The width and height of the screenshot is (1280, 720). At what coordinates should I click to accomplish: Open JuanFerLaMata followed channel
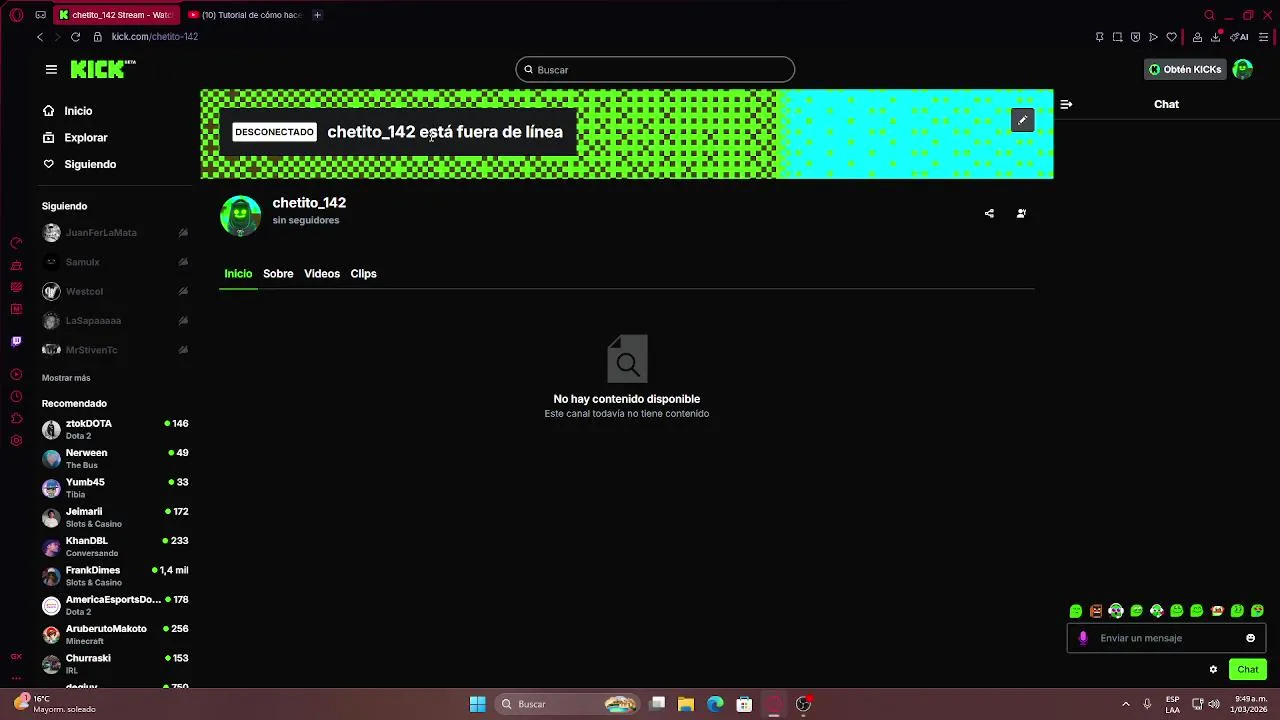[x=115, y=233]
